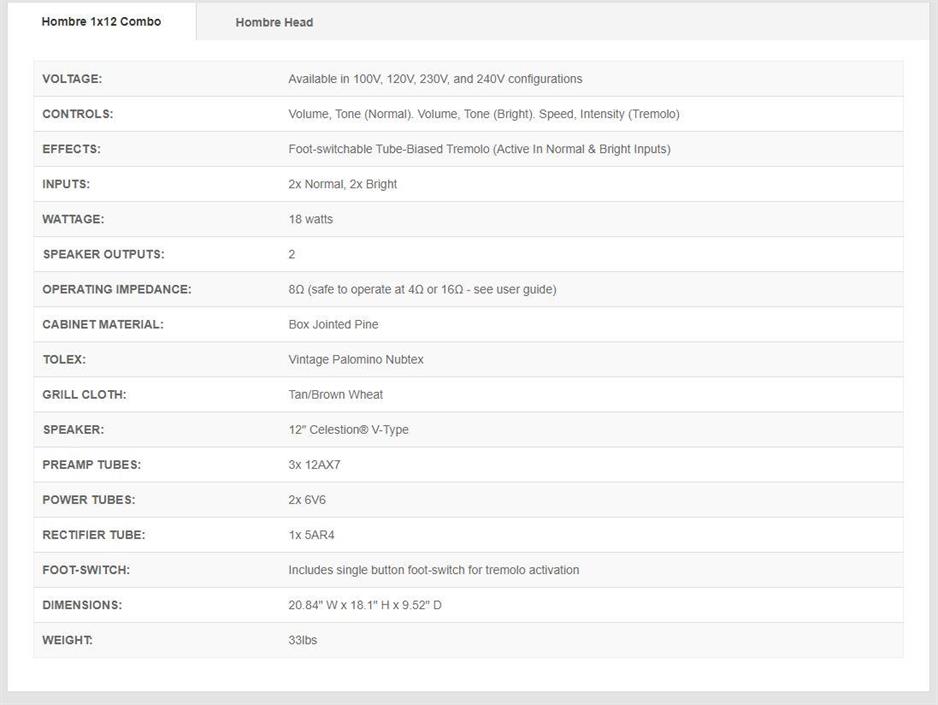
Task: Click the FOOT-SWITCH row label
Action: click(86, 570)
